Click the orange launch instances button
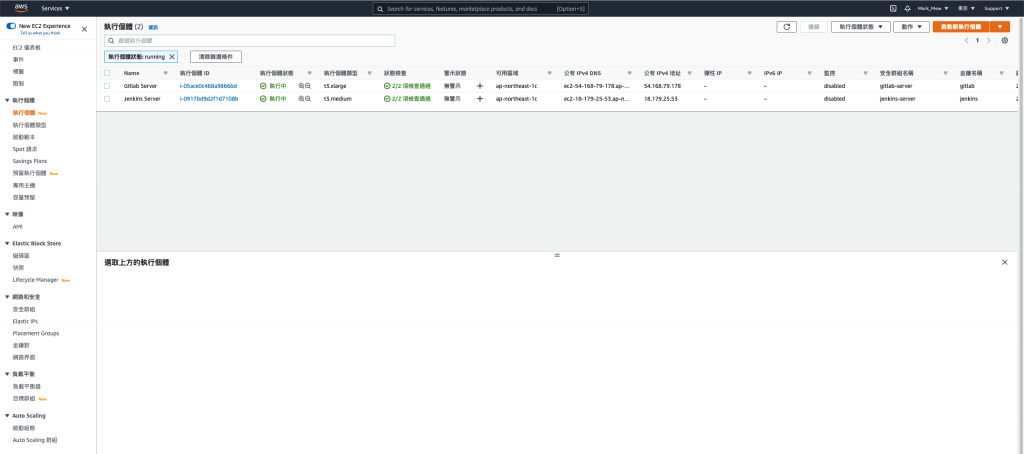 (x=961, y=27)
